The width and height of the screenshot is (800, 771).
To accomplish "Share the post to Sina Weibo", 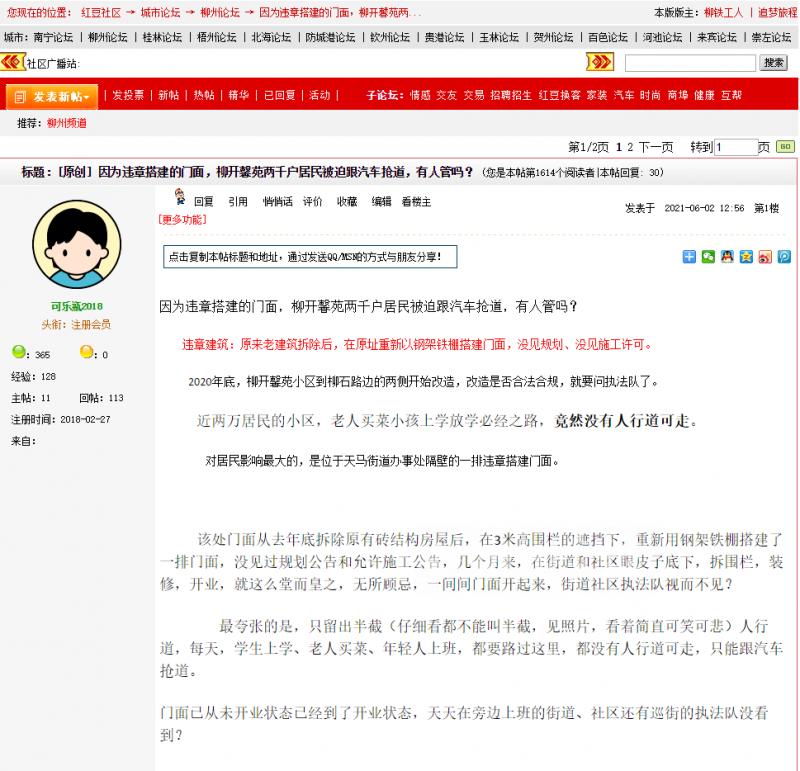I will click(x=764, y=257).
